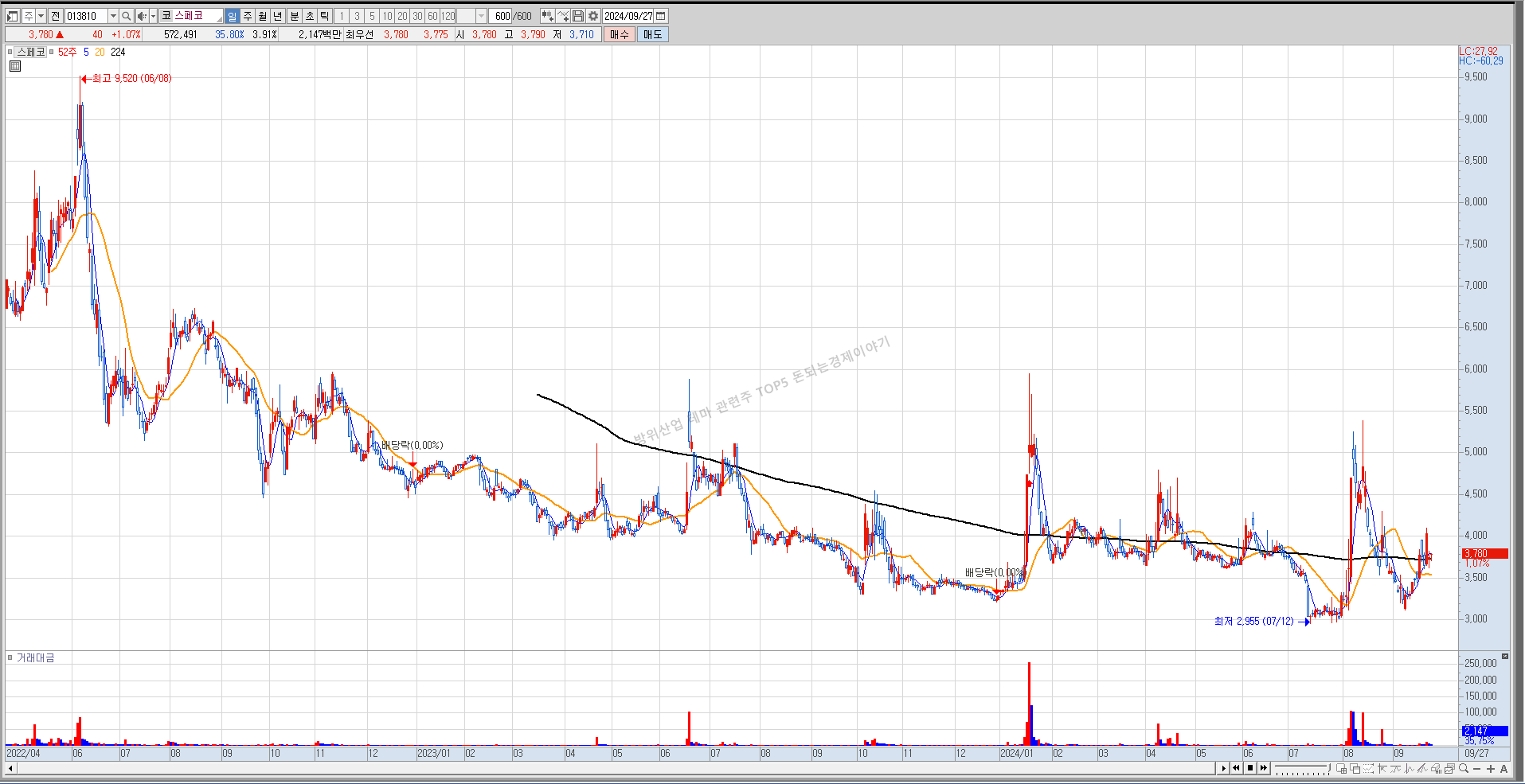Play the chart replay forward
1525x784 pixels.
[1223, 768]
